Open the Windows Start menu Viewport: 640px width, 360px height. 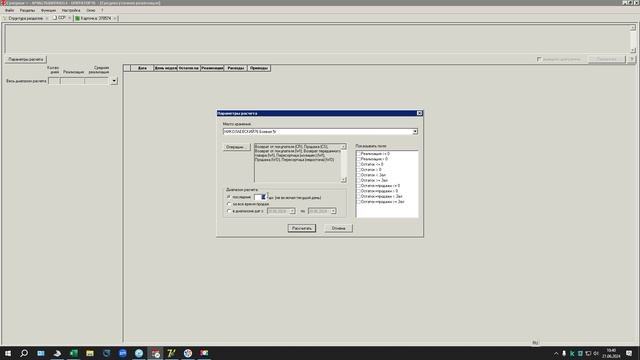click(8, 353)
